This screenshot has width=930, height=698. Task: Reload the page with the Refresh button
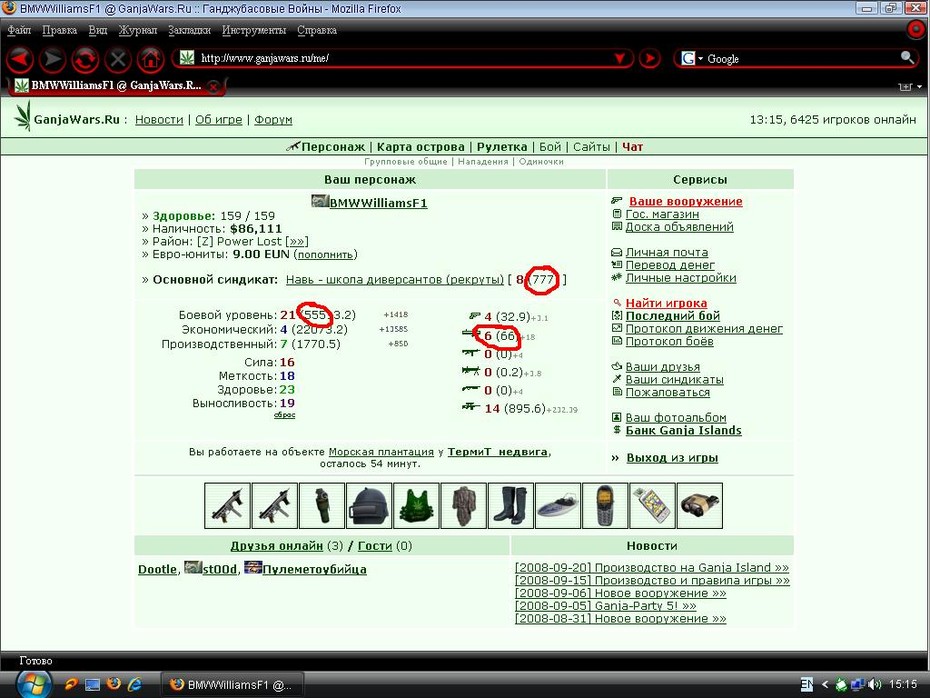85,59
